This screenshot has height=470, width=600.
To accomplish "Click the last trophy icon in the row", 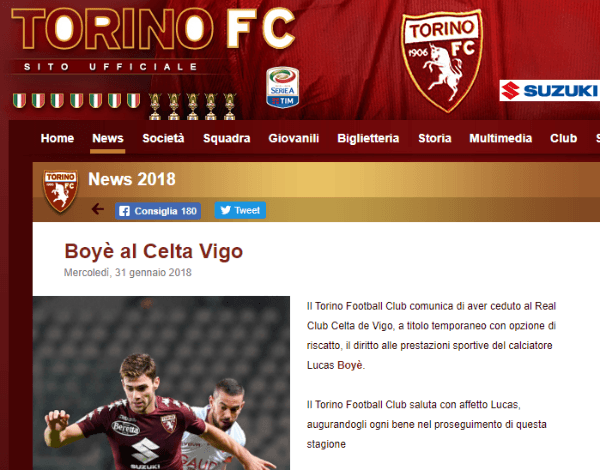I will (230, 106).
